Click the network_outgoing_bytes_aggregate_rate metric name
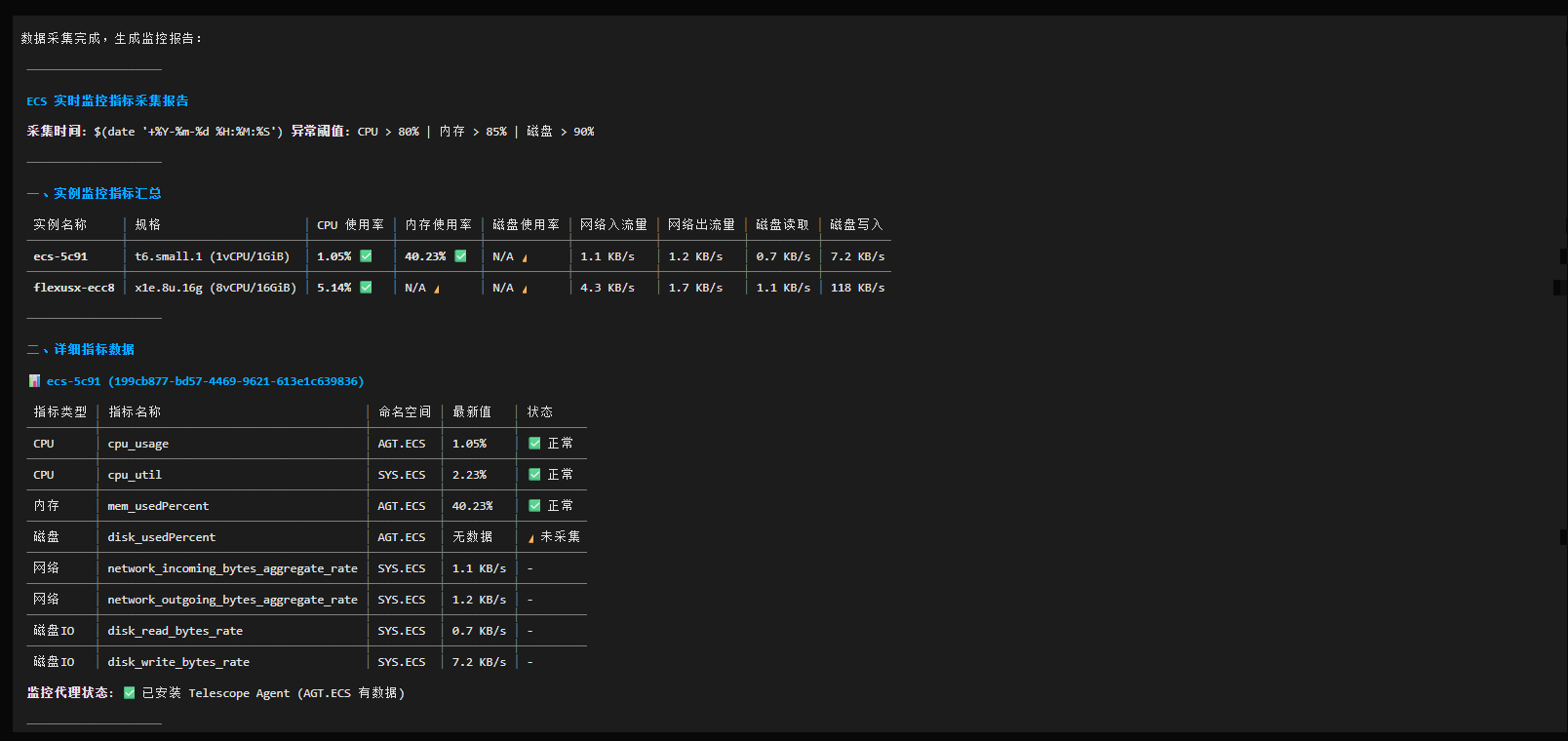The height and width of the screenshot is (741, 1568). (x=232, y=600)
